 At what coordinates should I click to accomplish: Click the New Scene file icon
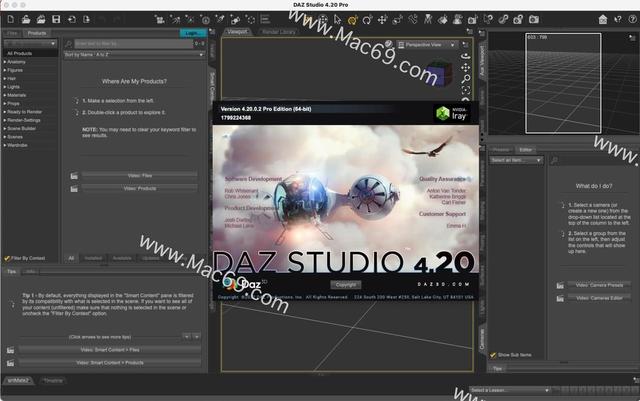11,19
